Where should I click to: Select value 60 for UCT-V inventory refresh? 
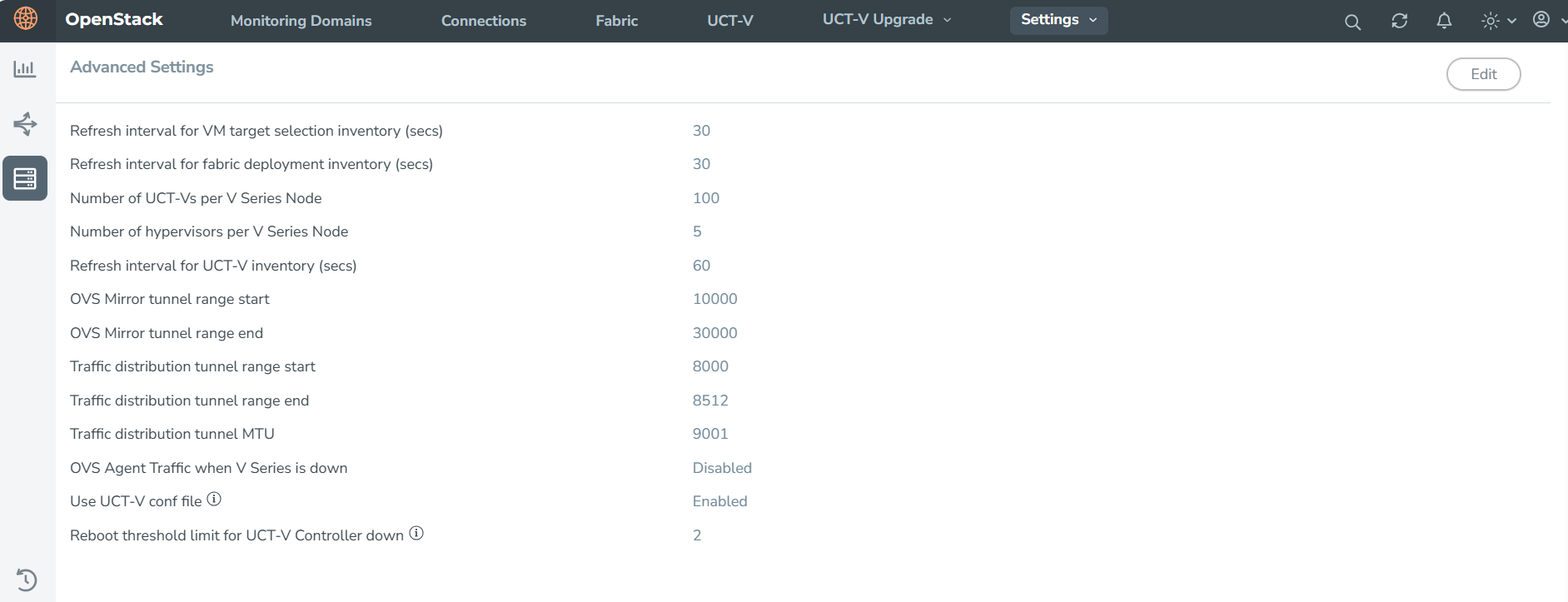(x=702, y=266)
